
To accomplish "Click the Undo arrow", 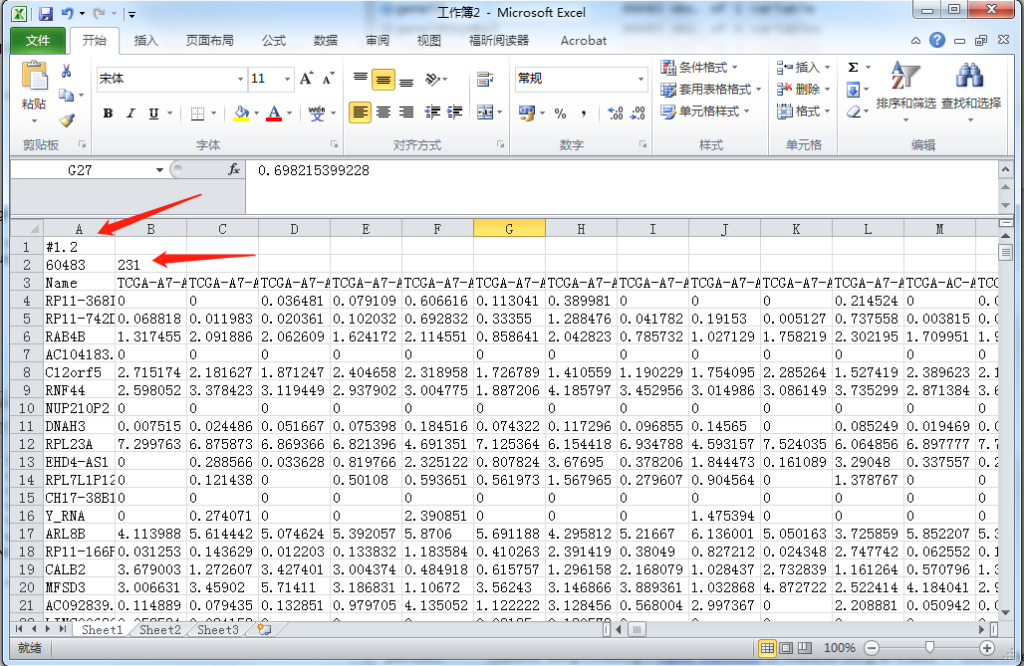I will pyautogui.click(x=67, y=13).
